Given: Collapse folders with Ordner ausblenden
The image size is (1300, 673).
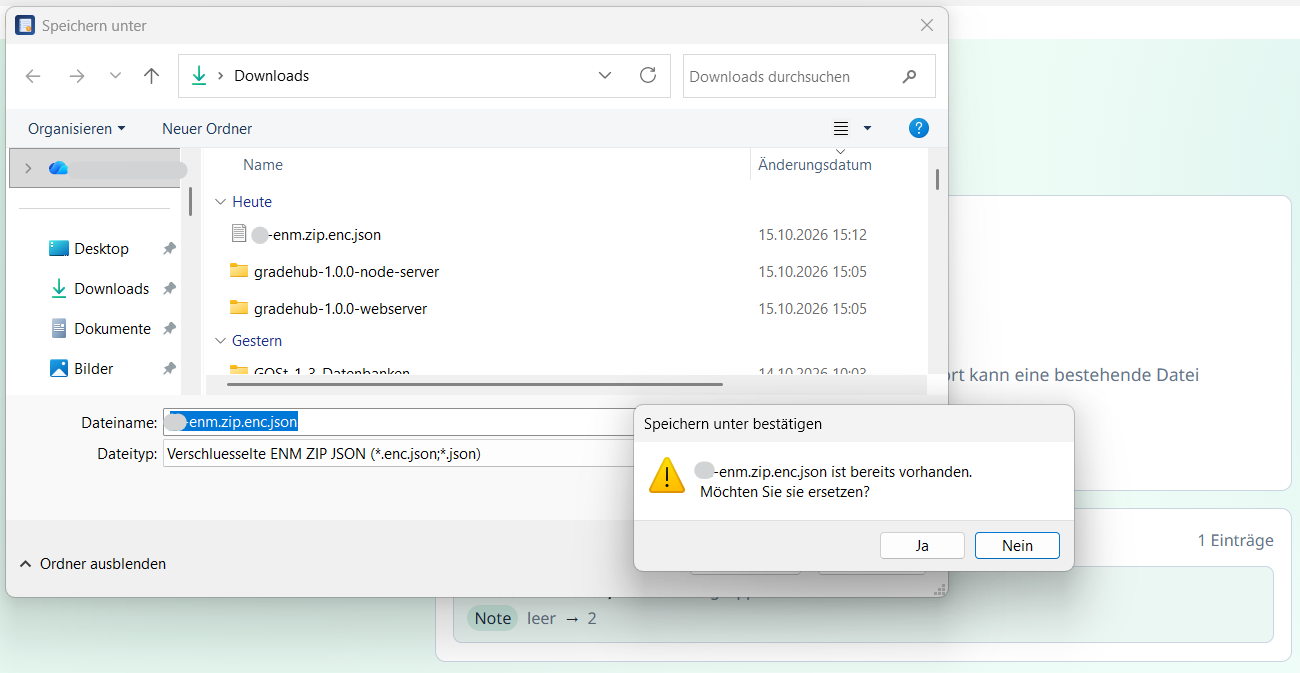Looking at the screenshot, I should pos(92,564).
